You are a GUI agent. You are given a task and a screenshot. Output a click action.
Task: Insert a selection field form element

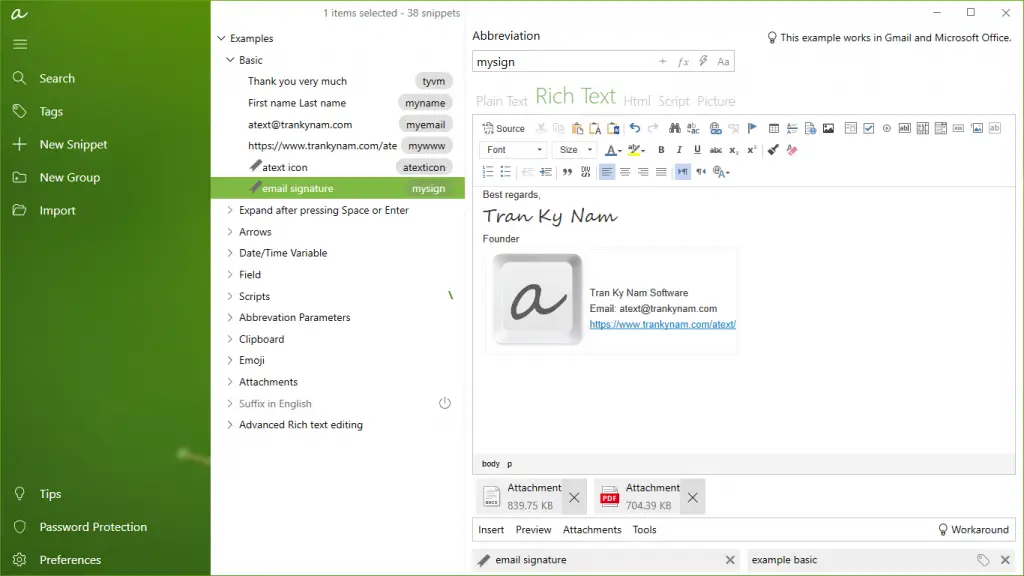[941, 129]
